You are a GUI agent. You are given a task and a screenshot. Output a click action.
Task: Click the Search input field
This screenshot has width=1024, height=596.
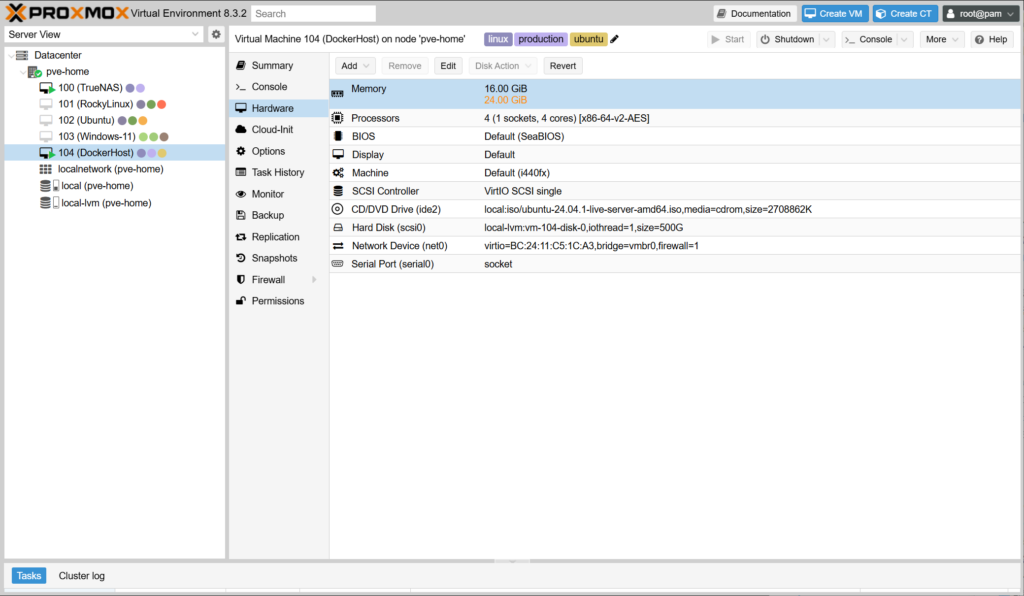(x=313, y=13)
